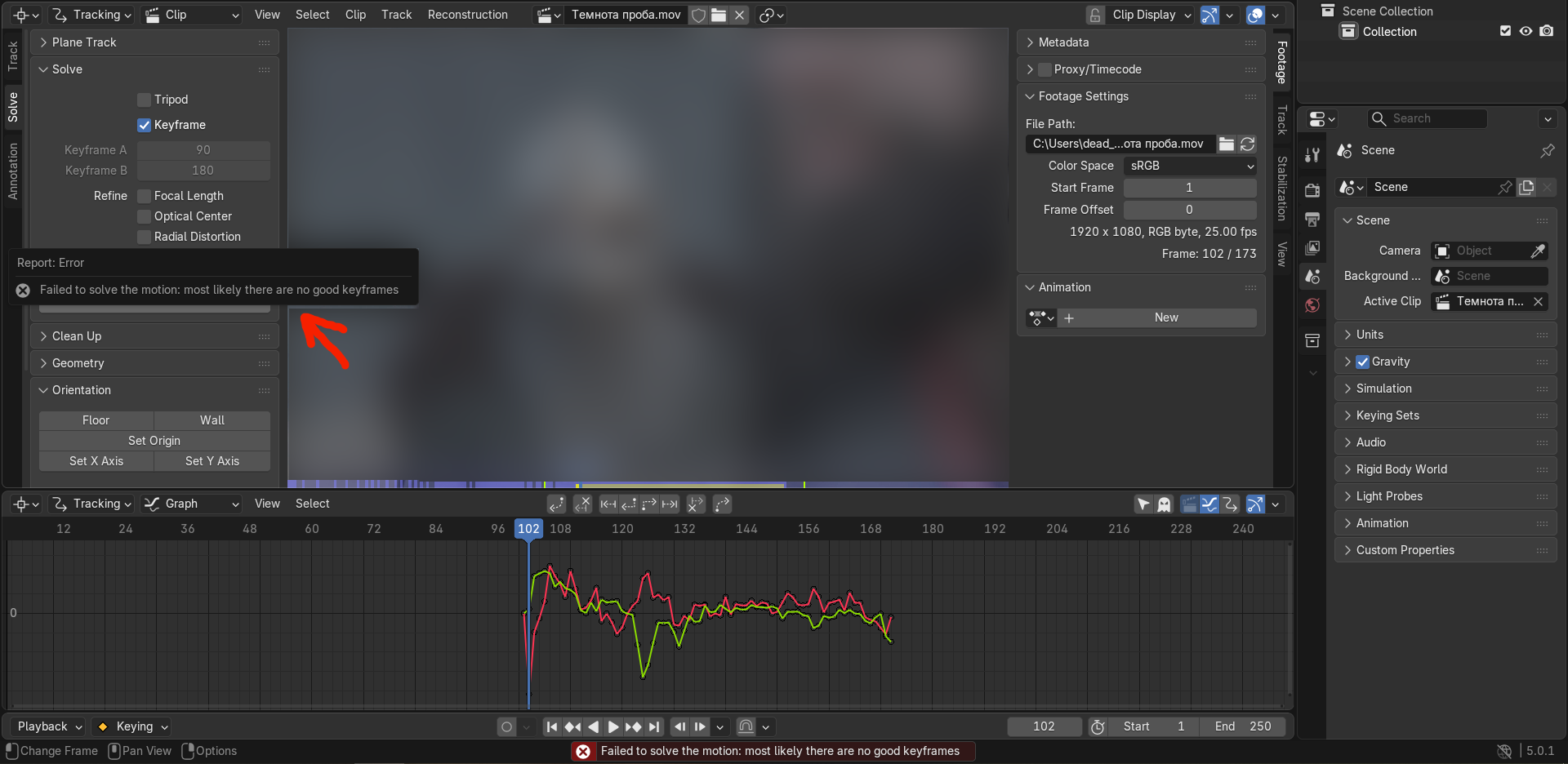Viewport: 1568px width, 764px height.
Task: Click the fake user shield icon for the clip
Action: 698,15
